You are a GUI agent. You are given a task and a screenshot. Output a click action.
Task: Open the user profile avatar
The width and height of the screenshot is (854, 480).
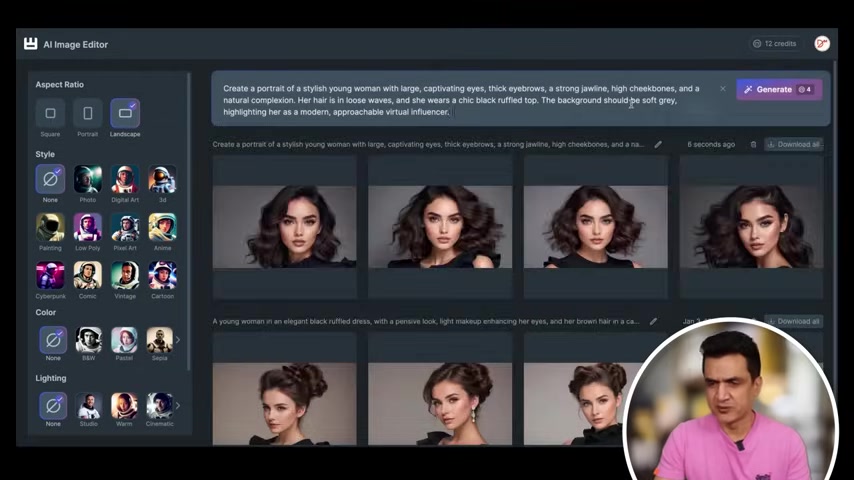[x=822, y=44]
